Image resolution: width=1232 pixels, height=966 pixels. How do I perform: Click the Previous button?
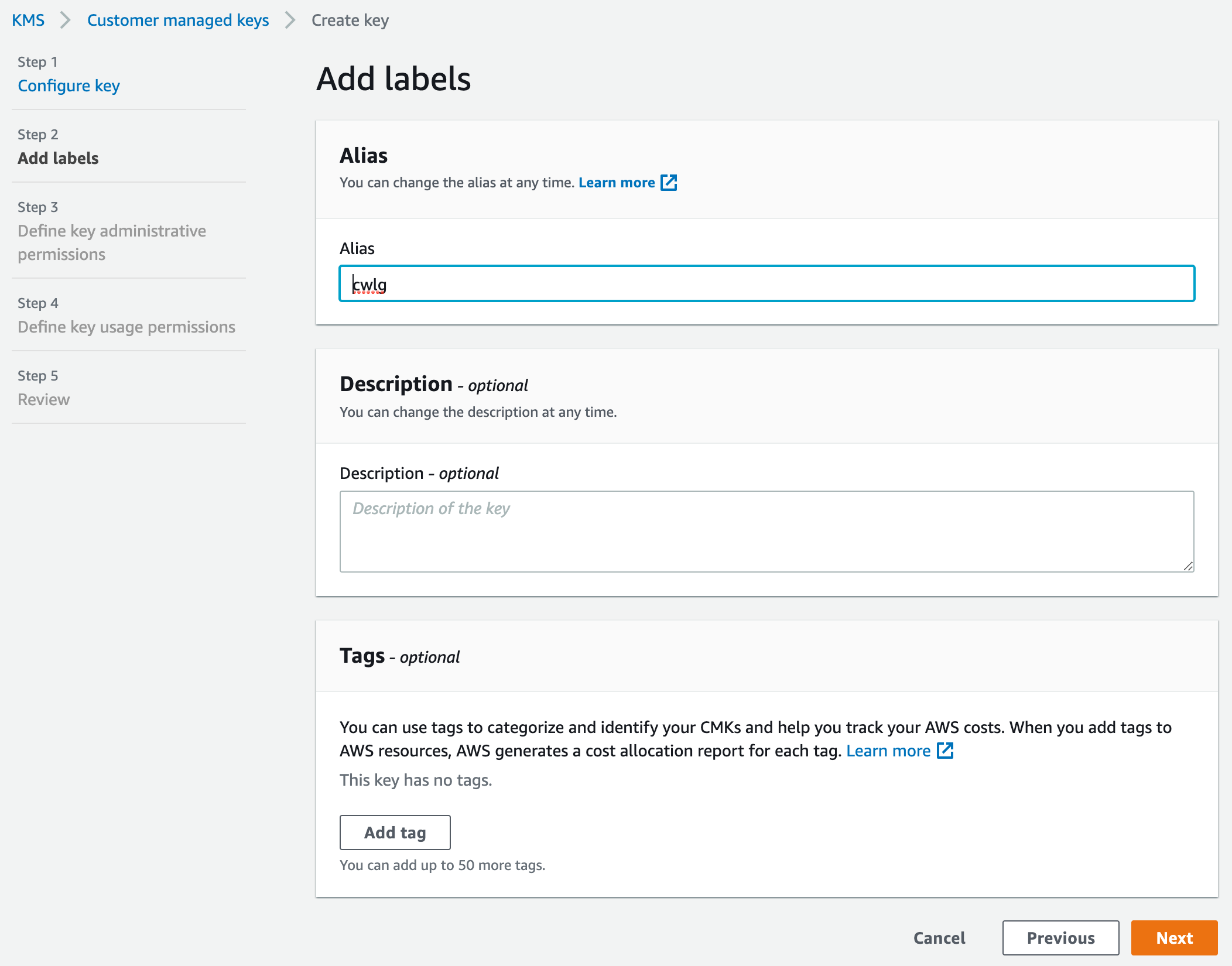click(x=1060, y=938)
